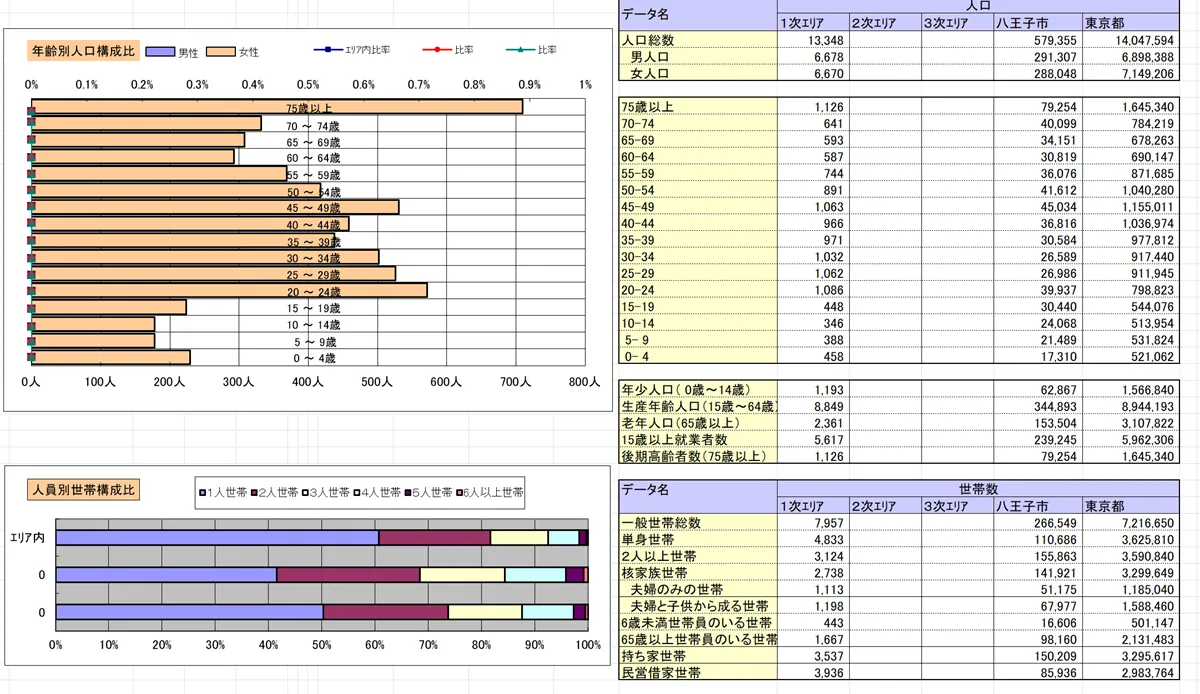
Task: Click the 75歳以上 bar in population chart
Action: click(x=277, y=106)
